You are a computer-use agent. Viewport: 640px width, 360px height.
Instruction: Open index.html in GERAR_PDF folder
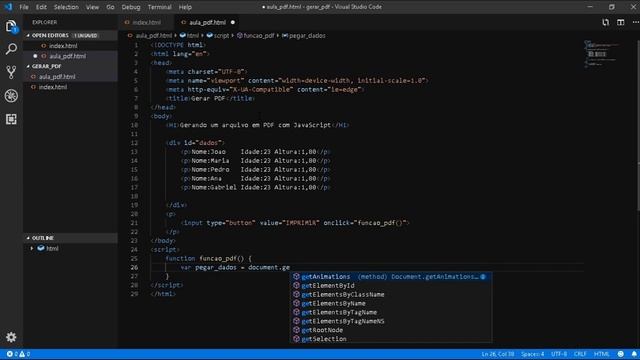click(x=70, y=87)
